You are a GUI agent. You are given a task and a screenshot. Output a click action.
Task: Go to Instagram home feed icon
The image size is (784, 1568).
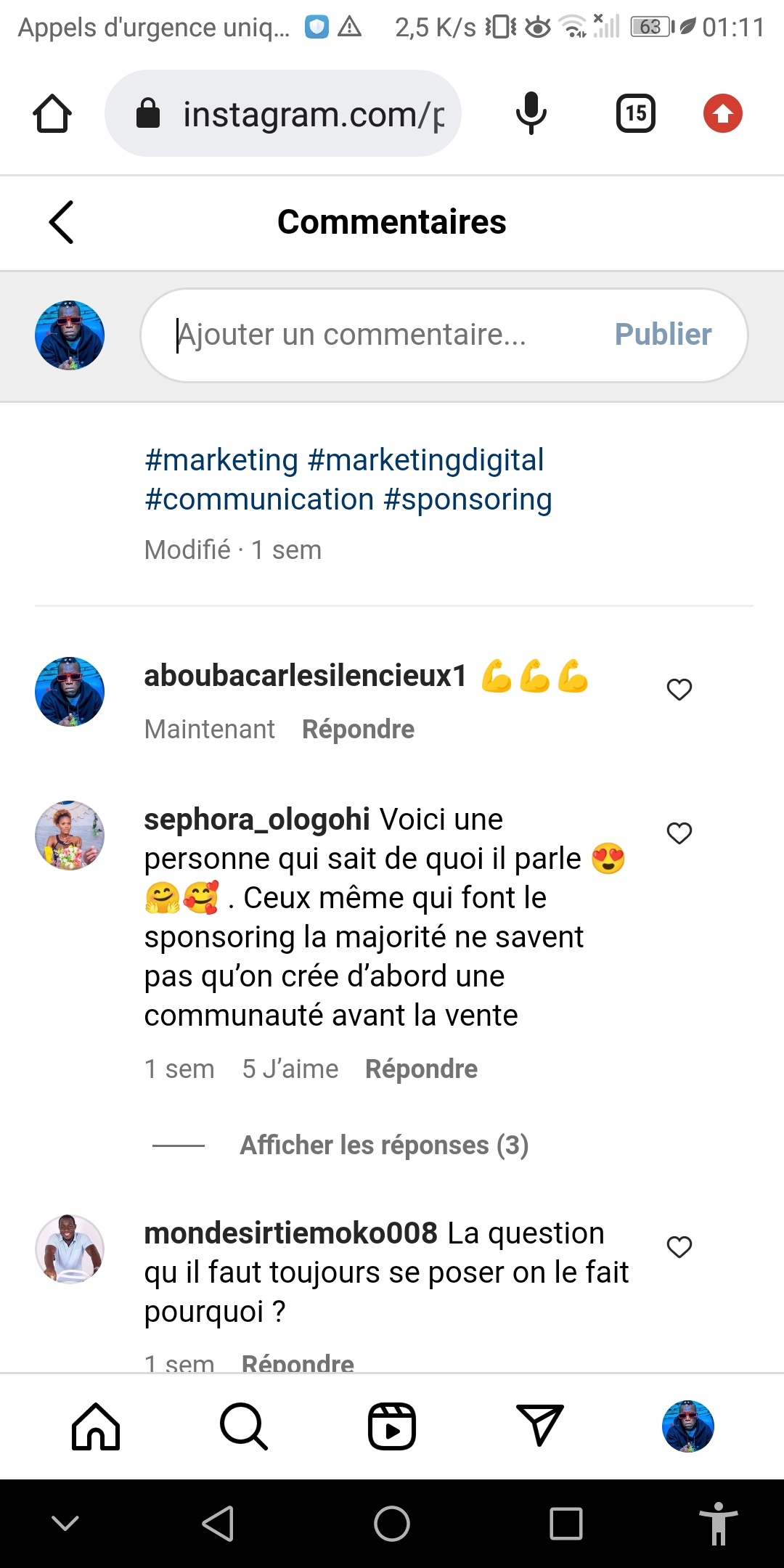click(96, 1426)
